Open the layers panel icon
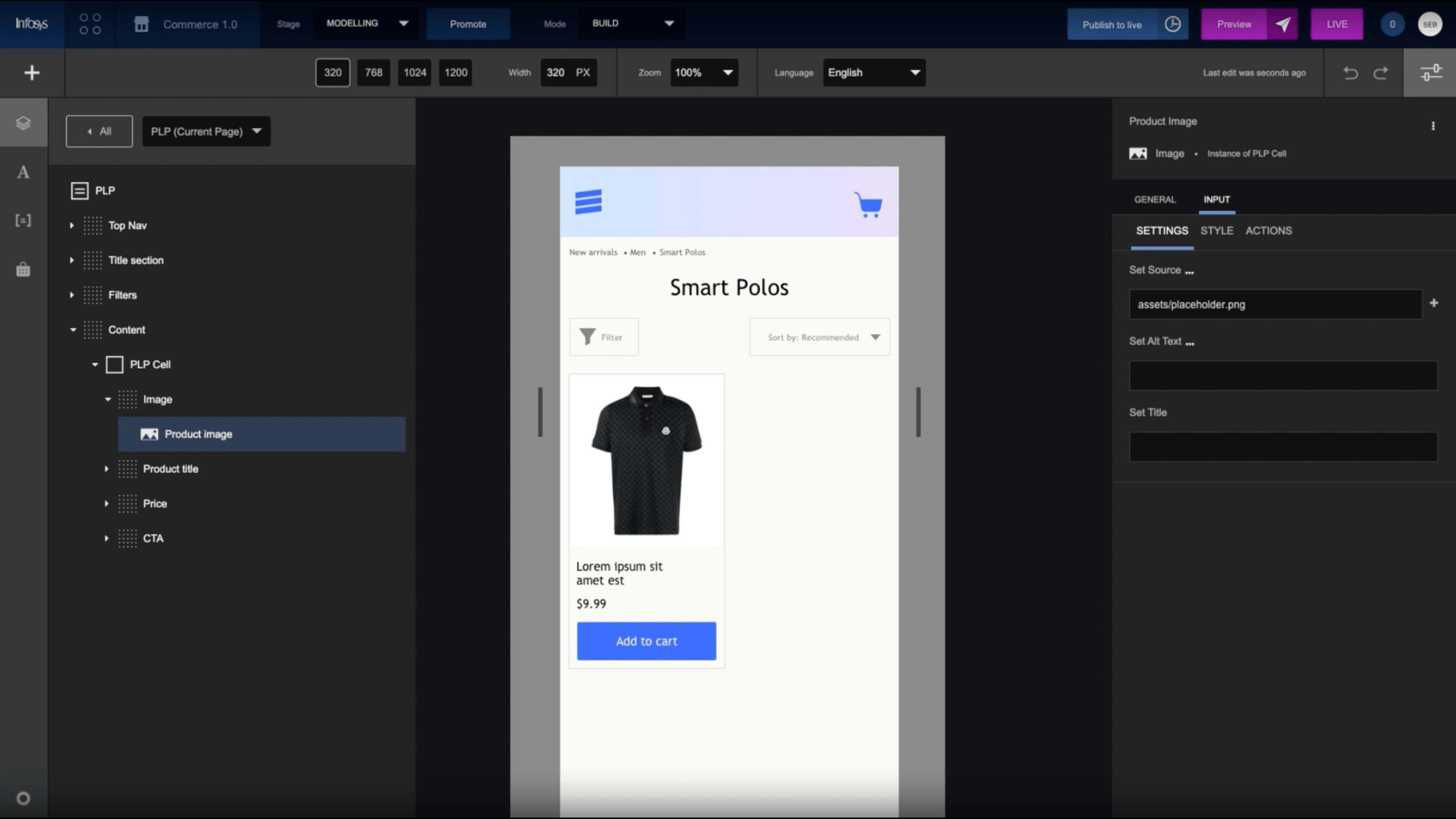The image size is (1456, 819). coord(23,123)
